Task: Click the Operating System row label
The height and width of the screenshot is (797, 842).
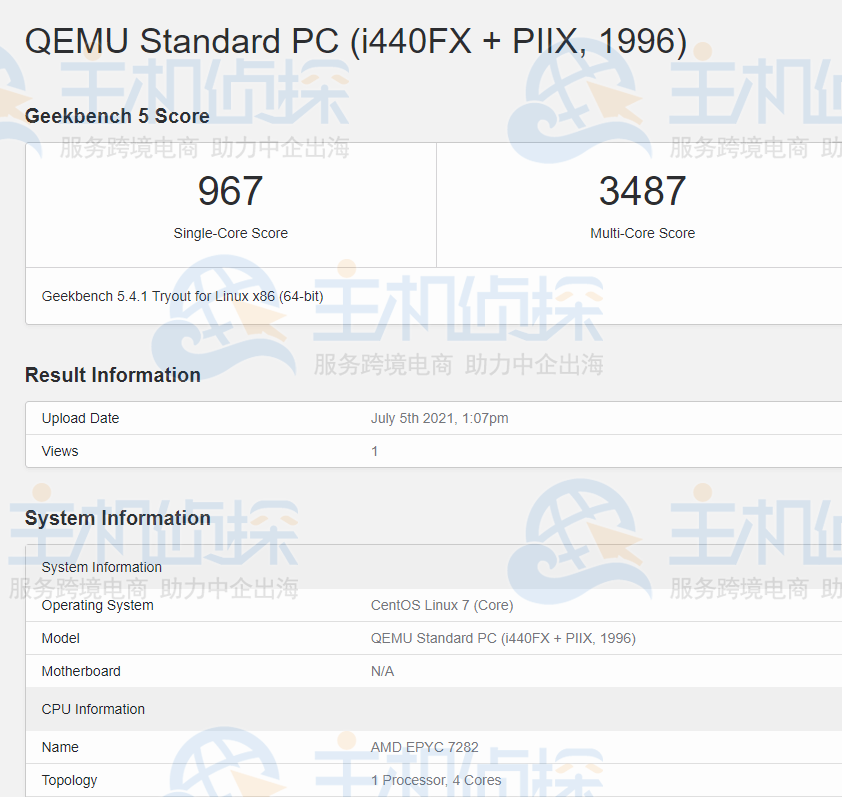Action: (97, 605)
